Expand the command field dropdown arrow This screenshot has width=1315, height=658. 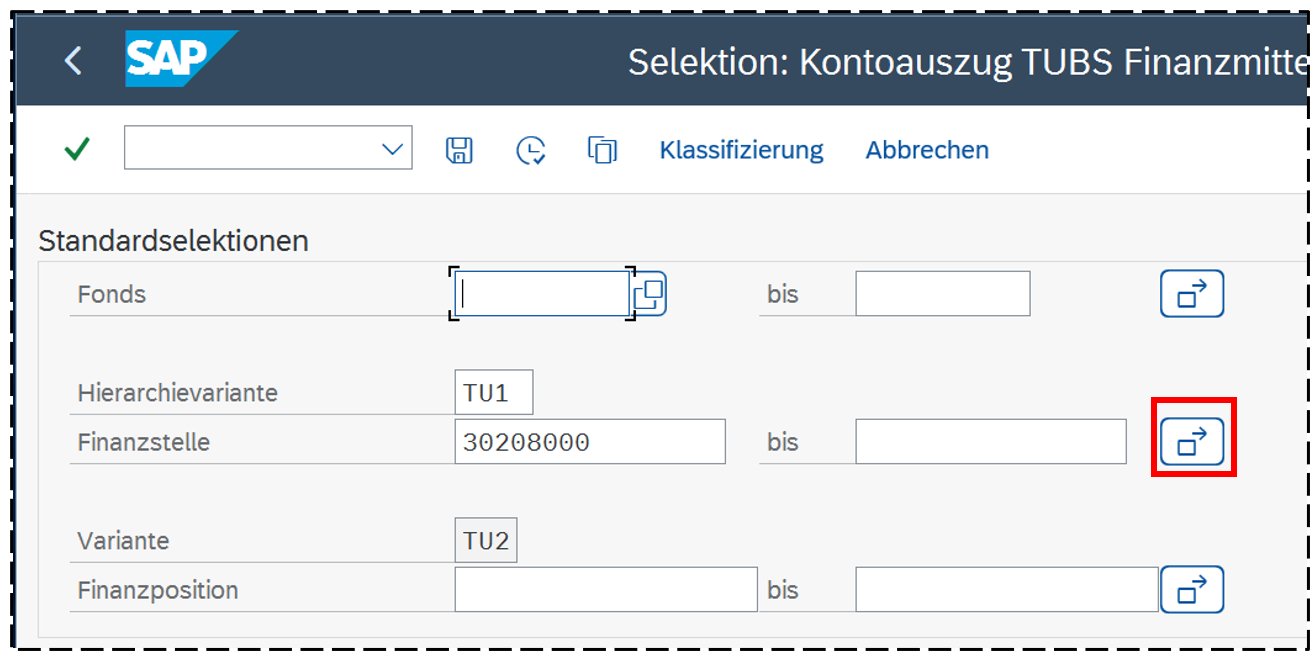(x=391, y=149)
